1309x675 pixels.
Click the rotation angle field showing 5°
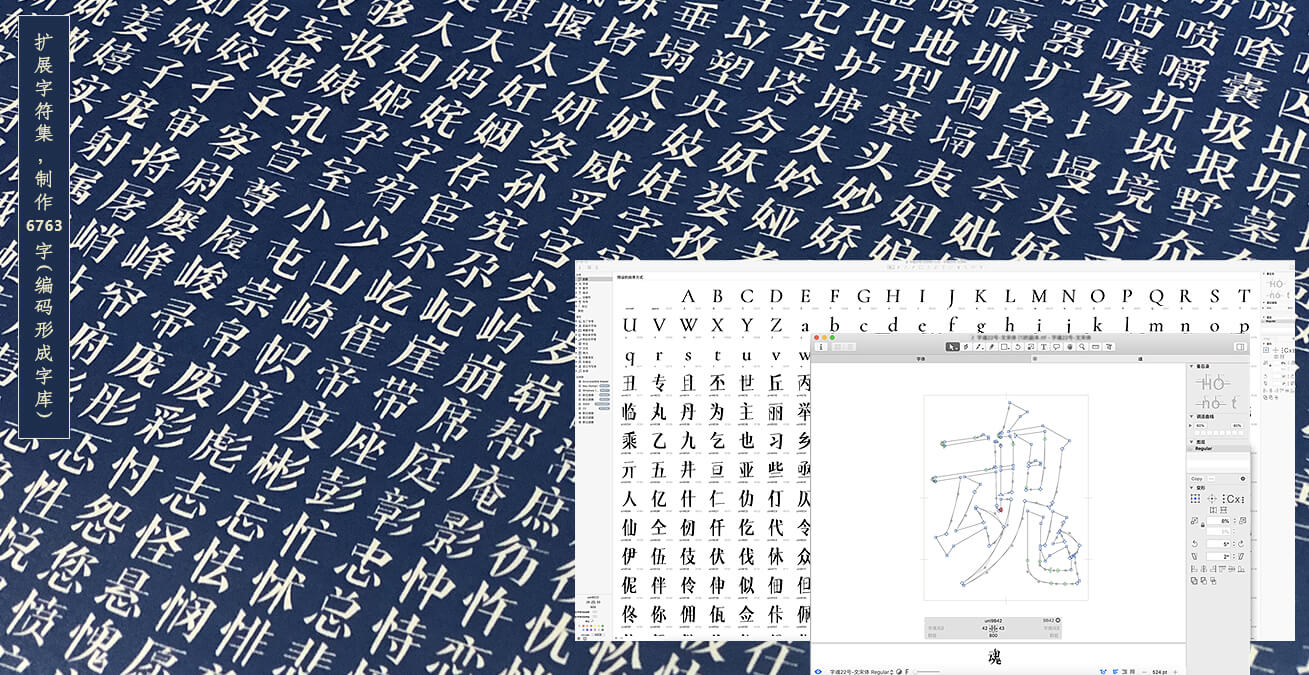tap(1219, 544)
